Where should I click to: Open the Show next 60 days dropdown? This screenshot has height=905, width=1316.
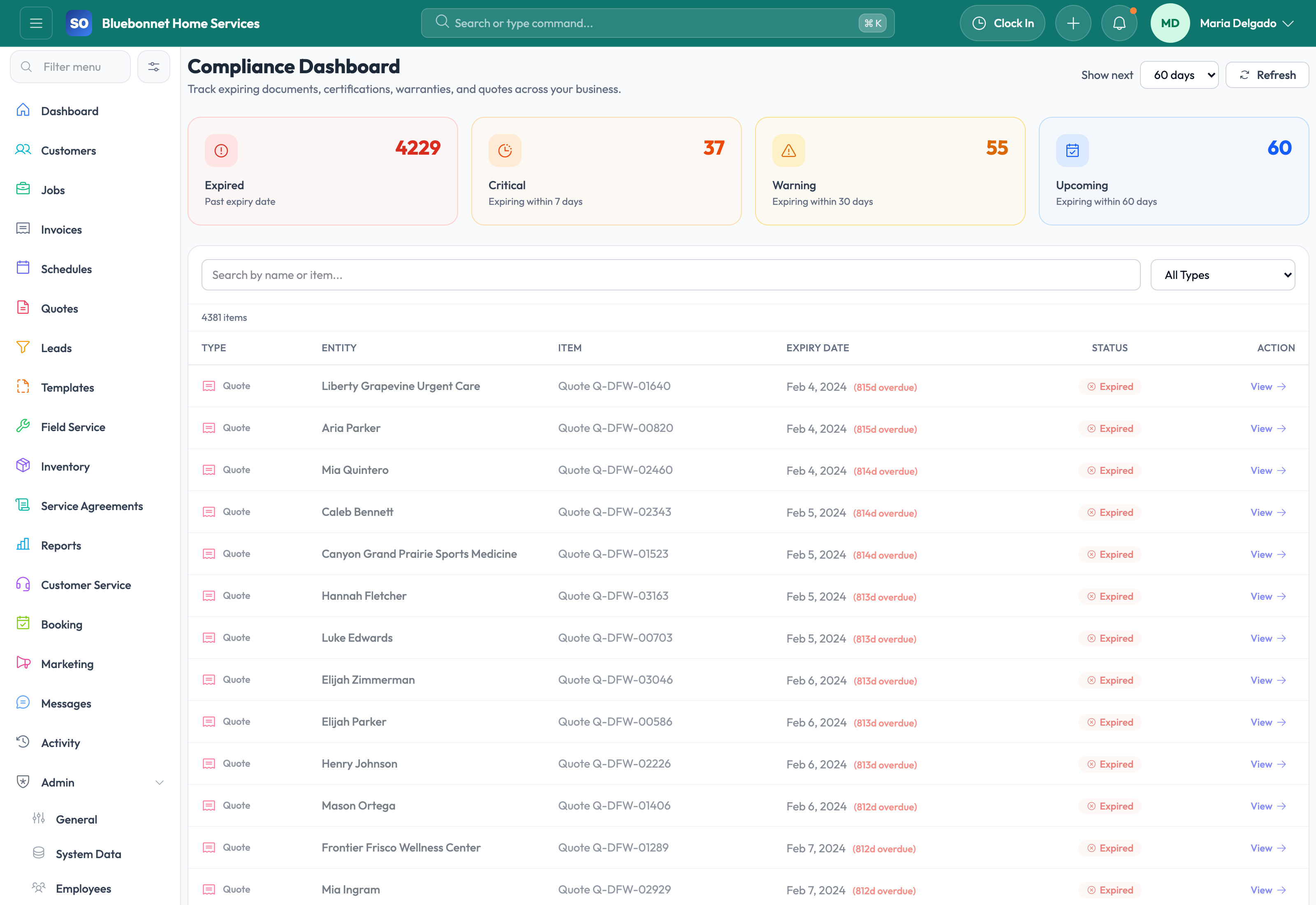tap(1179, 75)
